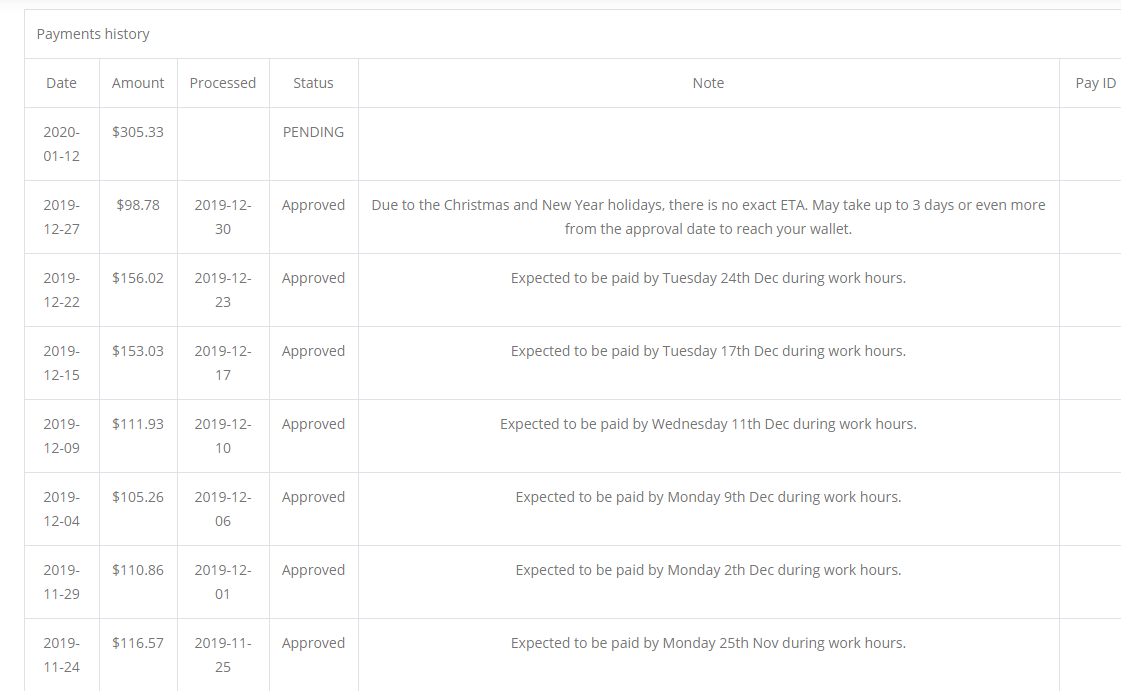Viewport: 1121px width, 691px height.
Task: Click the $111.93 payment amount
Action: (x=138, y=424)
